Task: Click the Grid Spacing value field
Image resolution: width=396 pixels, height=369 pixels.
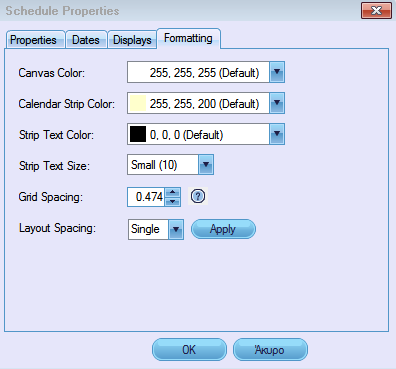Action: click(x=146, y=197)
